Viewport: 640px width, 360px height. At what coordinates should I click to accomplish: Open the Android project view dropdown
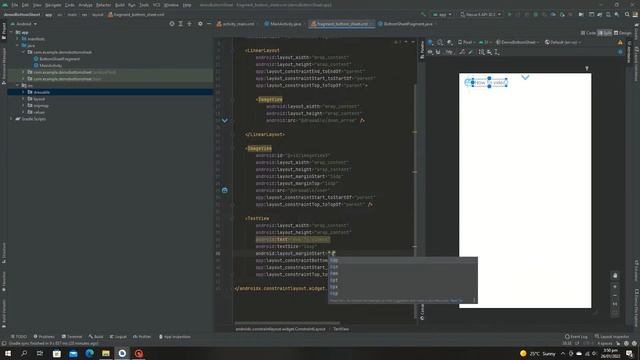pyautogui.click(x=24, y=24)
